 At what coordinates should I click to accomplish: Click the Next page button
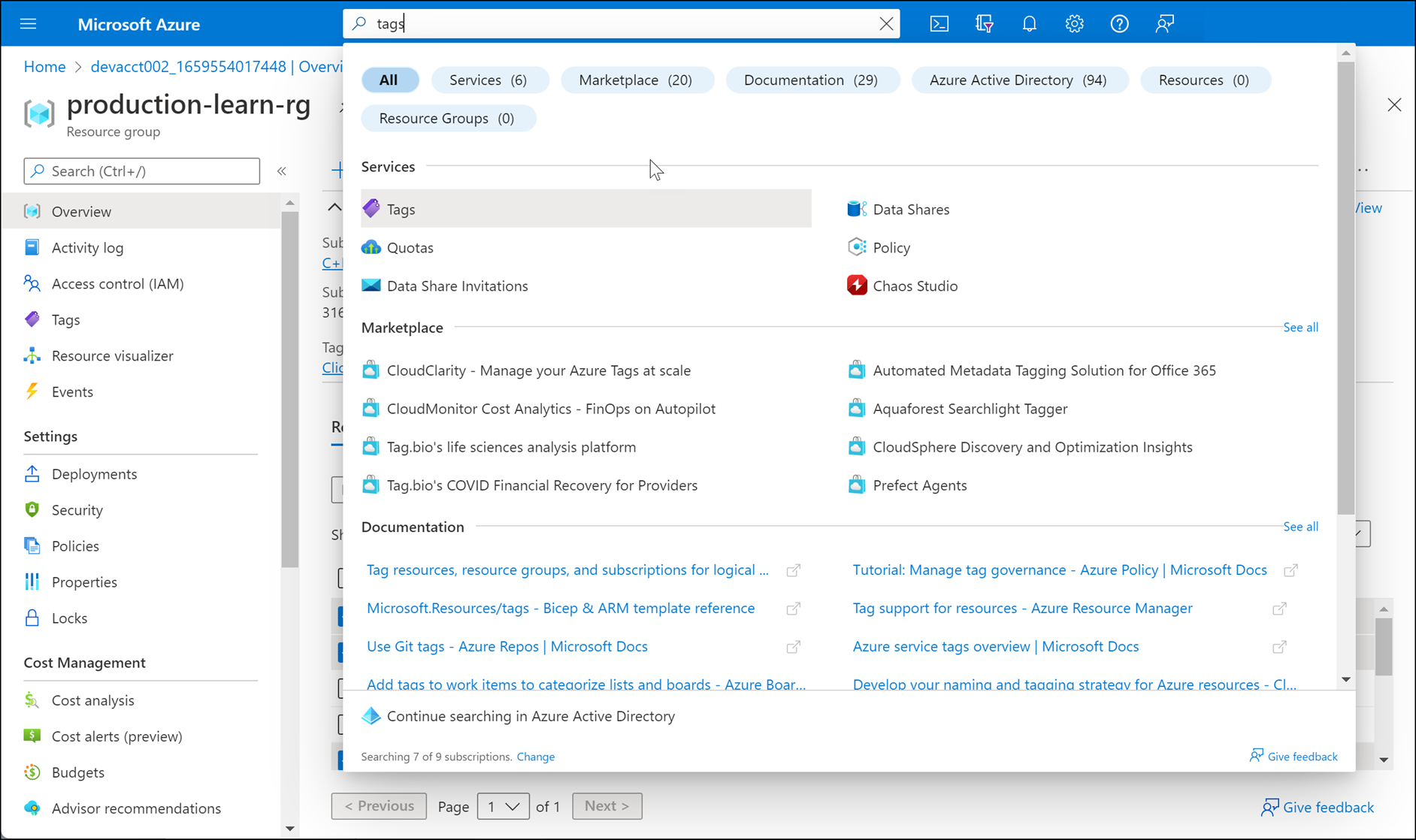click(x=607, y=806)
